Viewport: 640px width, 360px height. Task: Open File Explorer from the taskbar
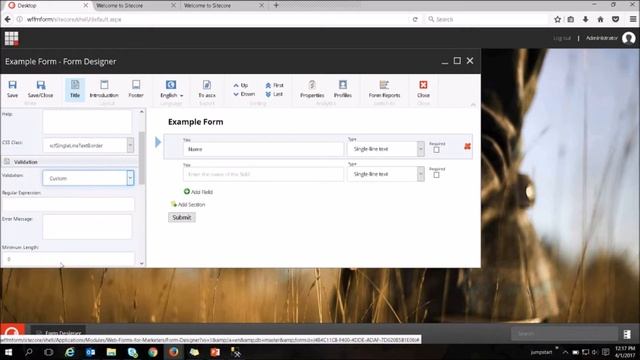111,352
